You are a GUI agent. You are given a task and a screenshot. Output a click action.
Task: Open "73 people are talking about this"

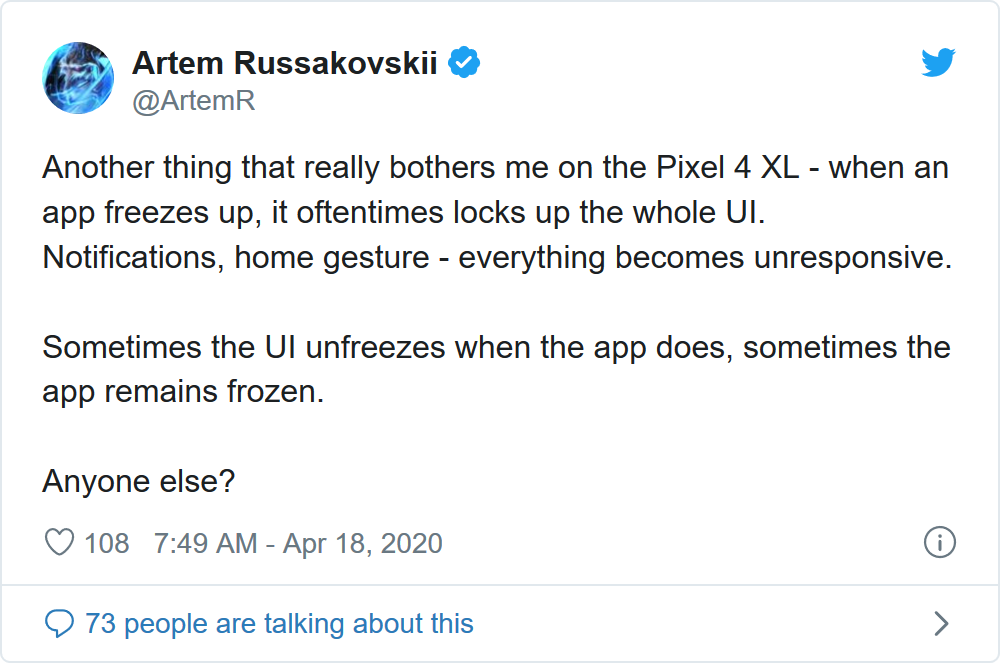[279, 624]
